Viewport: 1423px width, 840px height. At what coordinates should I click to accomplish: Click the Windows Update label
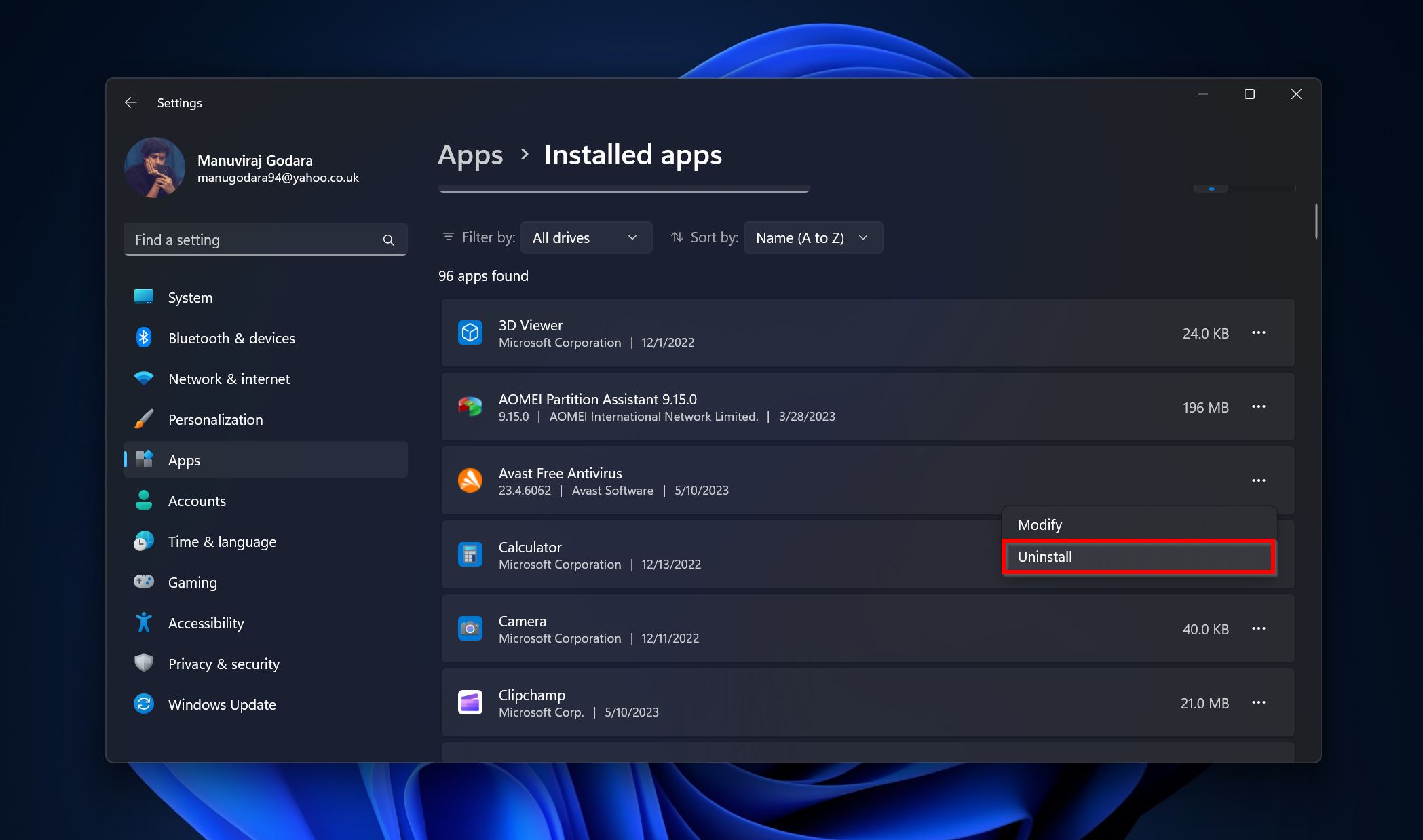click(222, 705)
